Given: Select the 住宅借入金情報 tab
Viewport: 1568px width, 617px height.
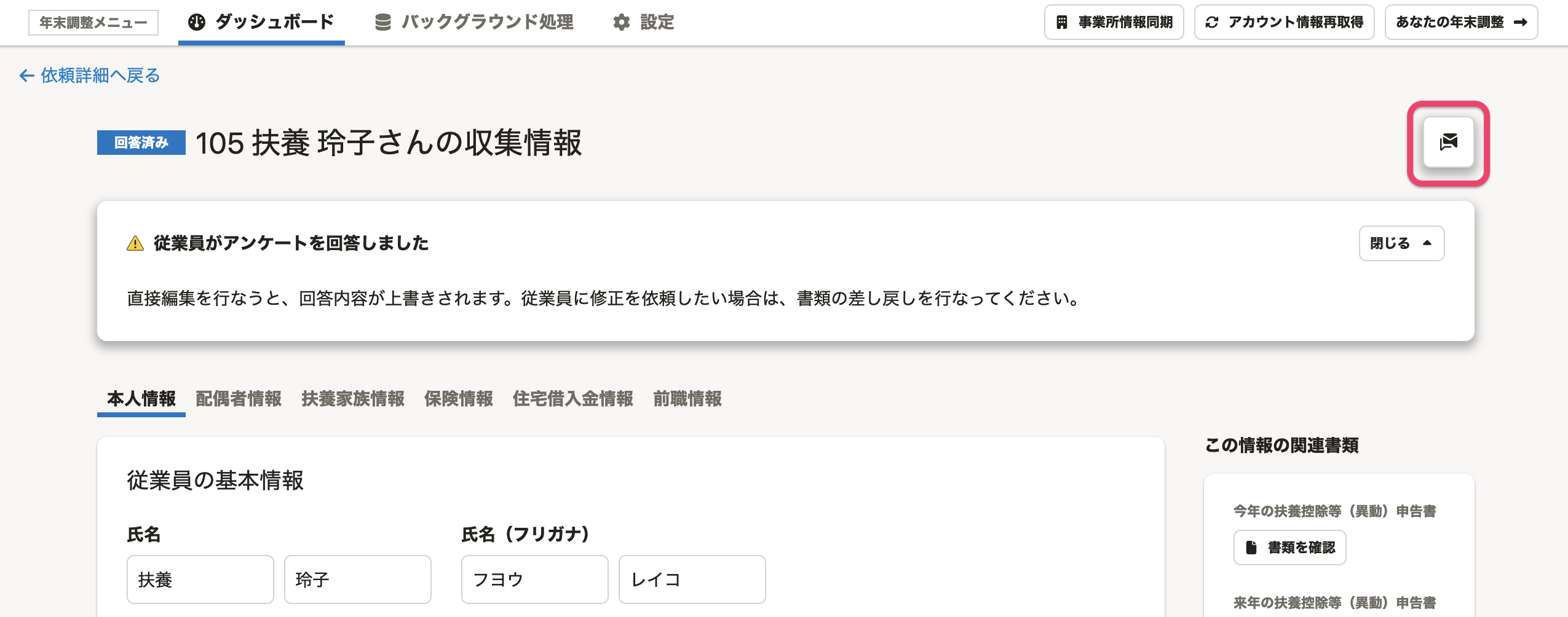Looking at the screenshot, I should tap(573, 399).
